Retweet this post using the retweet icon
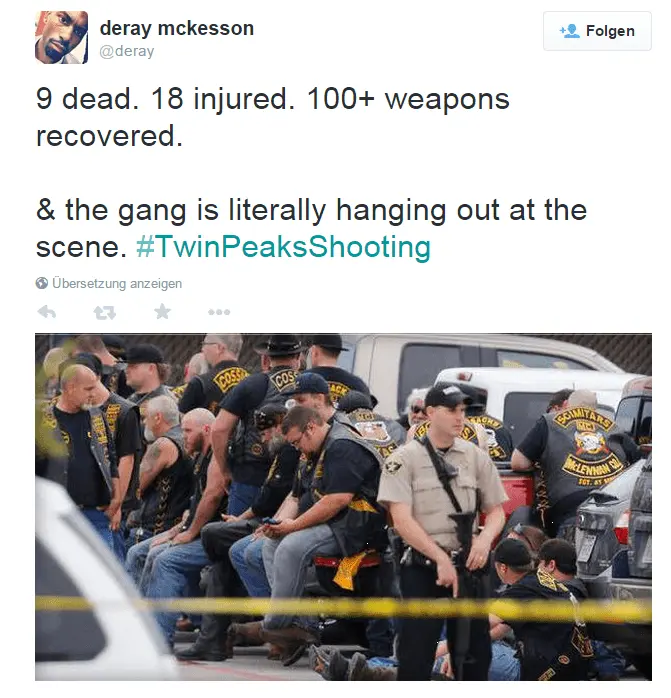This screenshot has height=698, width=671. pos(105,312)
